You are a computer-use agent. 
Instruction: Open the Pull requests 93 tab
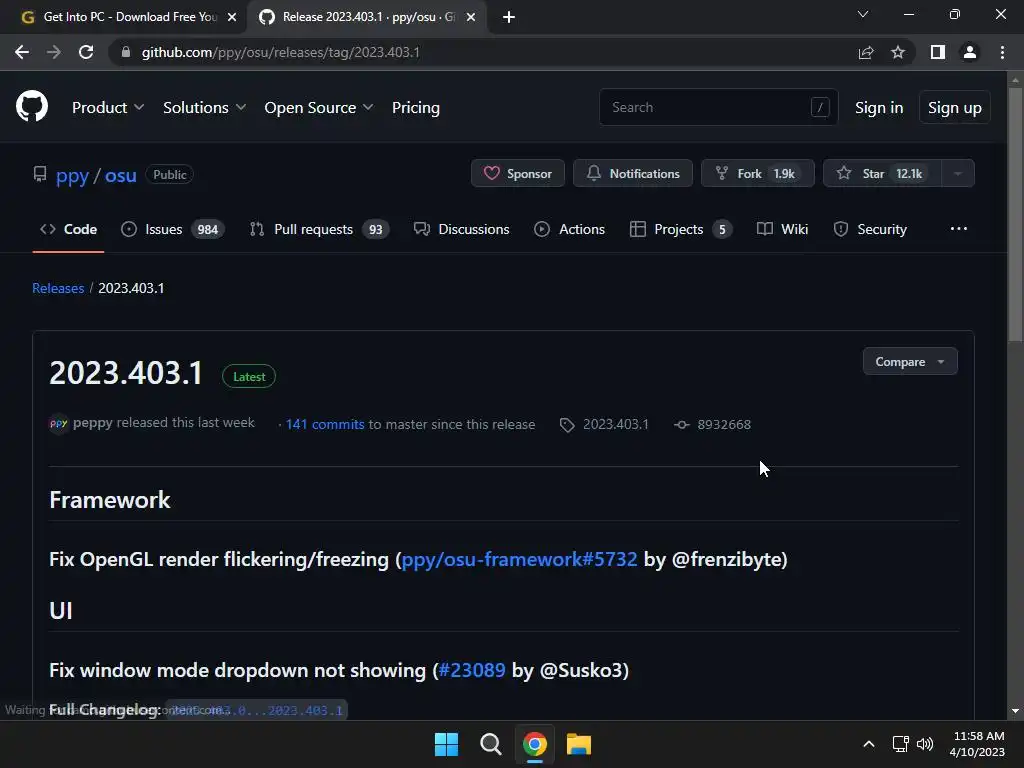click(319, 229)
